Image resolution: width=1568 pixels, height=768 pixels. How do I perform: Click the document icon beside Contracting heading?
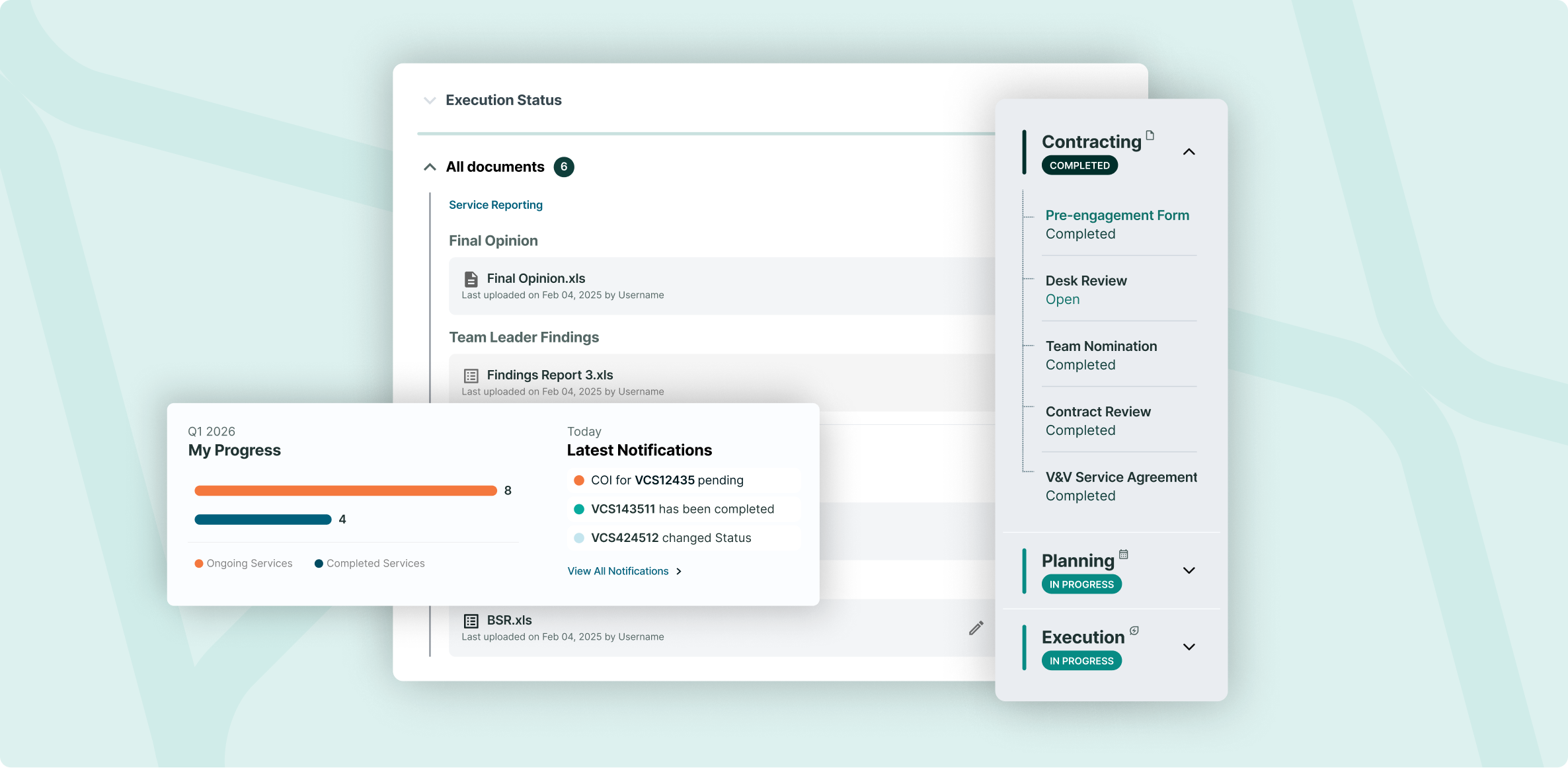tap(1150, 135)
